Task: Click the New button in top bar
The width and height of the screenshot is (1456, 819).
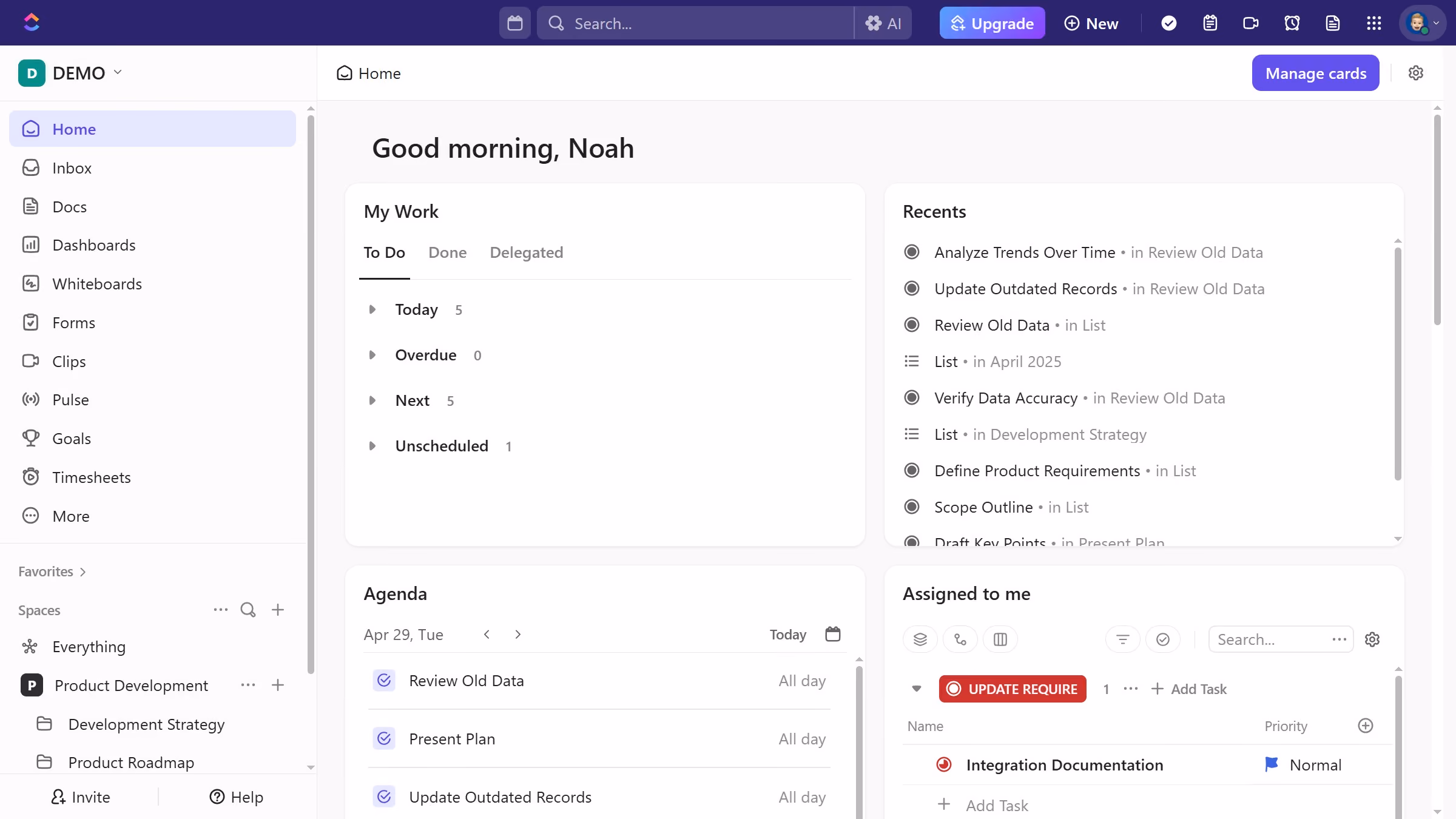Action: coord(1091,23)
